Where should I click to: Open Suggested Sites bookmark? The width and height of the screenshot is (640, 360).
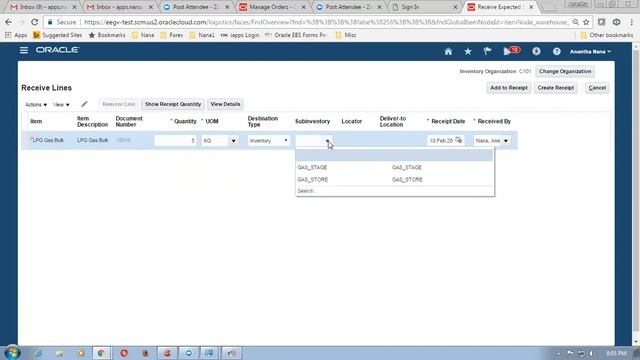point(58,35)
